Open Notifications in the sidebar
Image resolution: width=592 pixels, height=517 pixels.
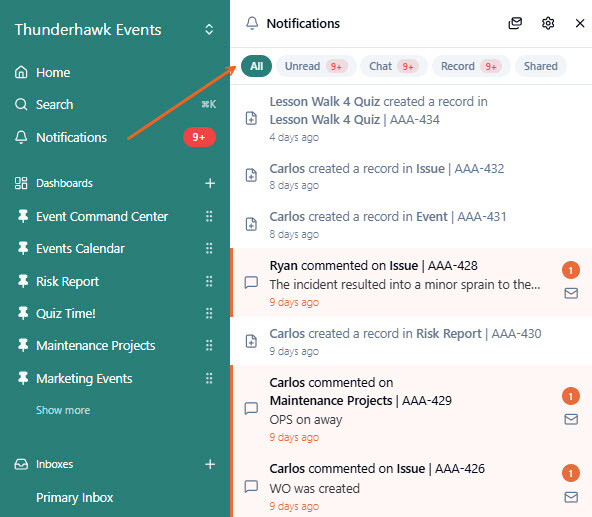coord(60,137)
